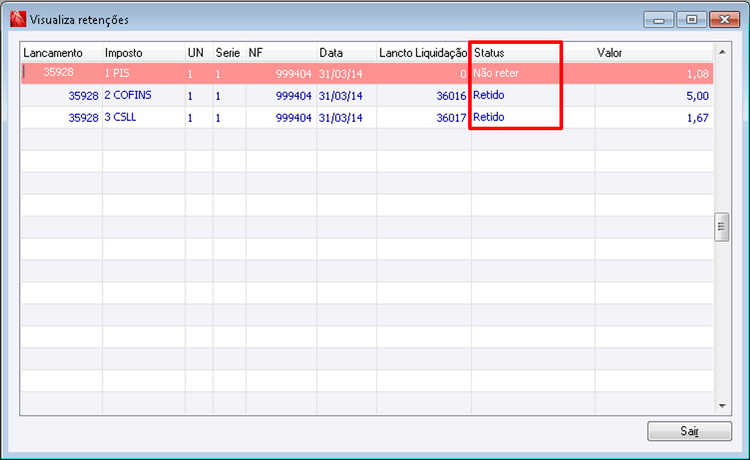
Task: Select the 1 PIS row cell
Action: click(144, 74)
